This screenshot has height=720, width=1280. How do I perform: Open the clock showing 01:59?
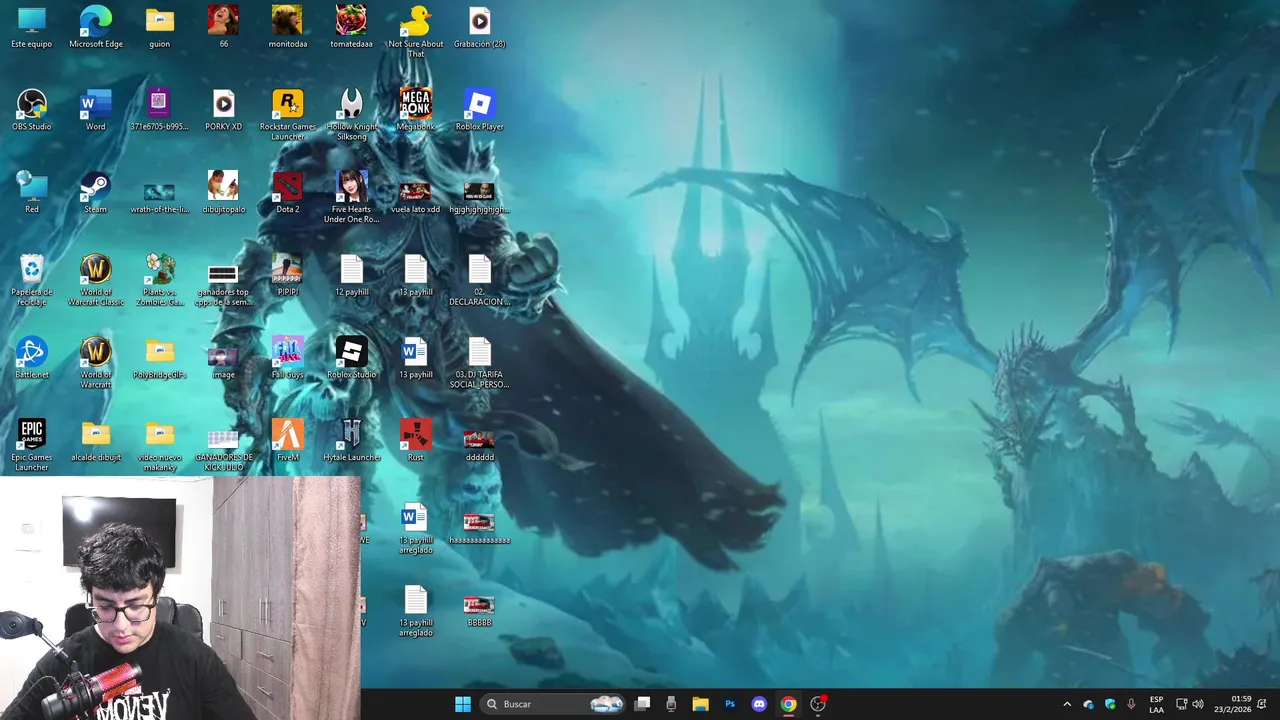pos(1232,704)
